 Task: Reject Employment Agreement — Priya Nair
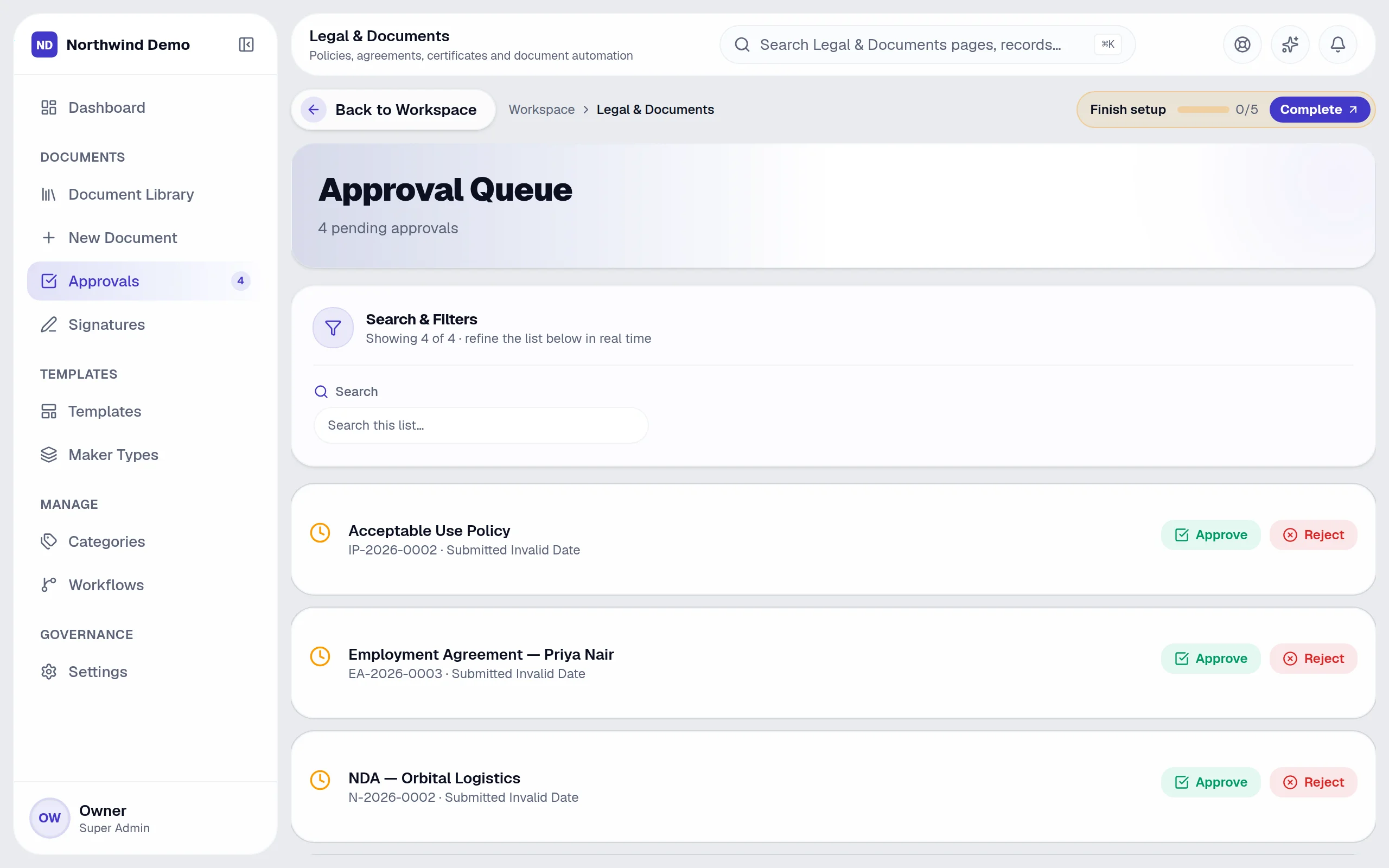click(1313, 659)
